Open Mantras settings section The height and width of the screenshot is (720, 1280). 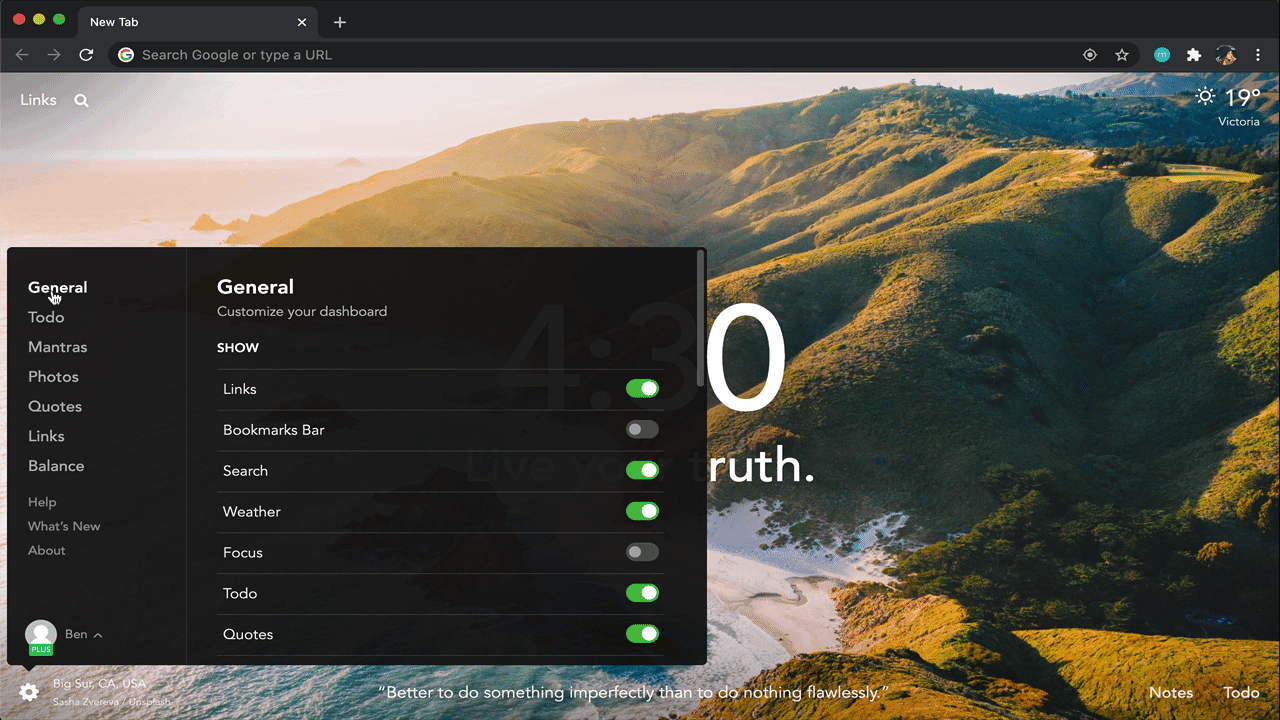58,347
